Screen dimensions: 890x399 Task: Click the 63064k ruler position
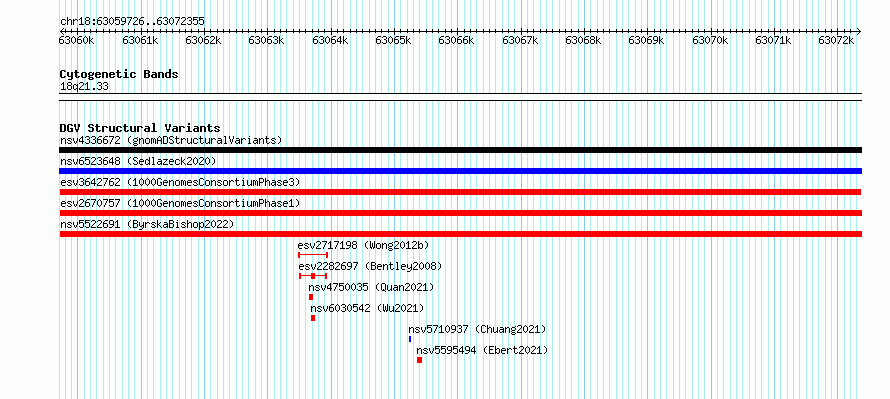pyautogui.click(x=330, y=40)
